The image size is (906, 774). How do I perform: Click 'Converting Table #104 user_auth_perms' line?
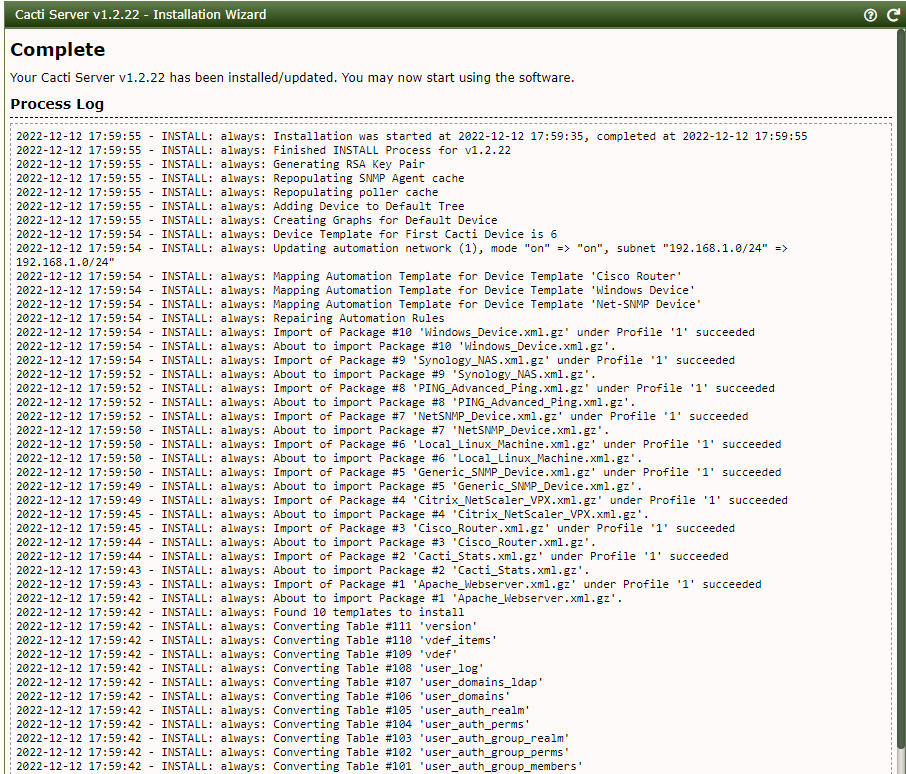273,724
